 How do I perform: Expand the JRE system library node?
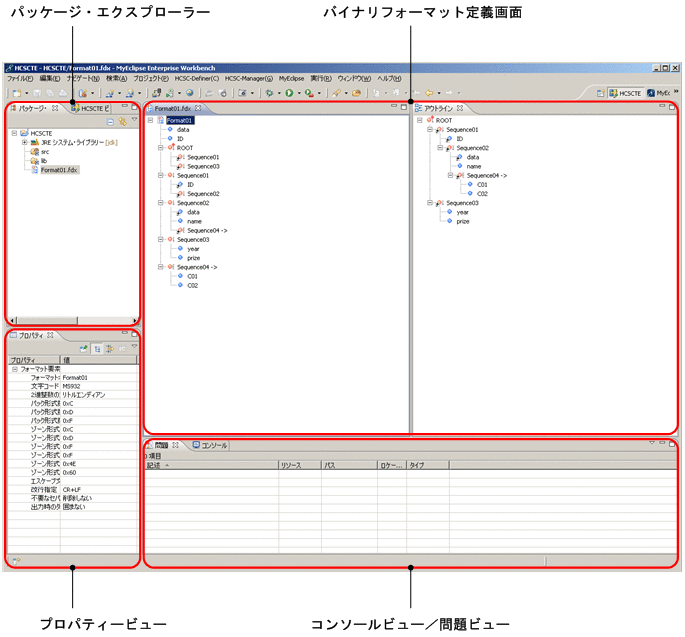[24, 142]
